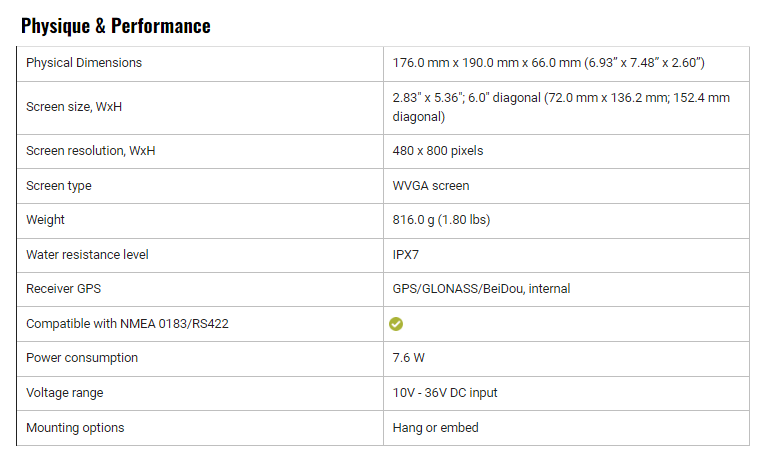Viewport: 765px width, 471px height.
Task: Click the 10V - 36V DC input value
Action: coord(444,393)
